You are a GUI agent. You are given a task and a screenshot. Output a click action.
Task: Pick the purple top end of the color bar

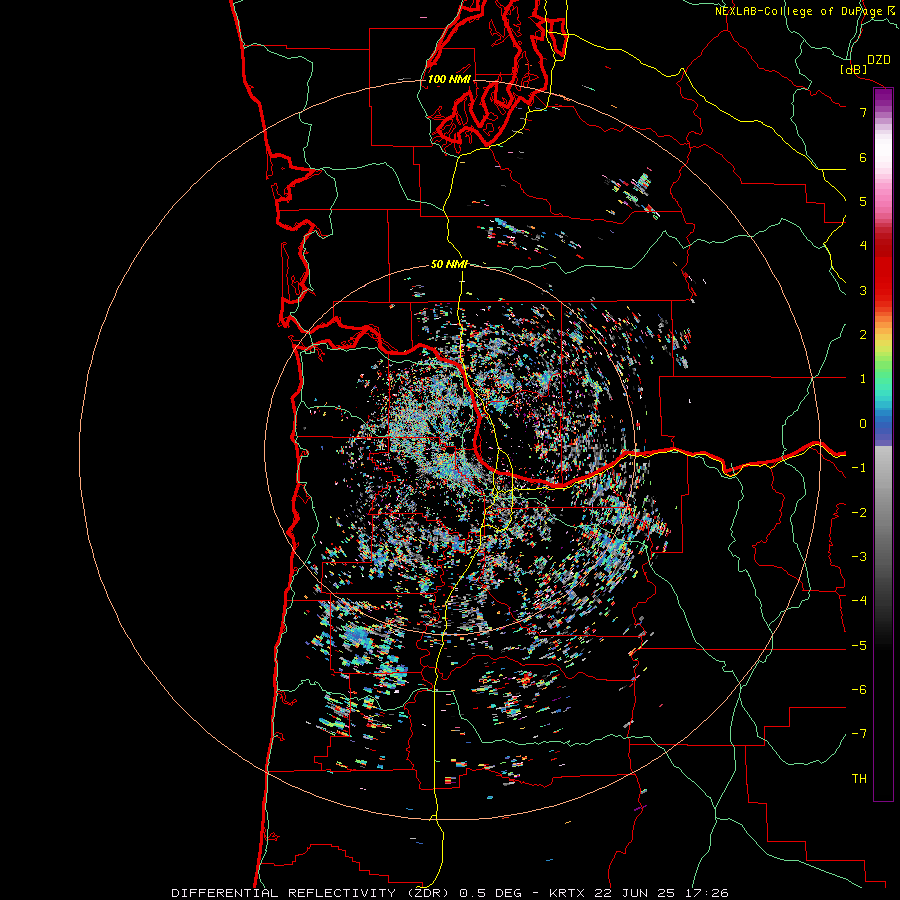tap(883, 96)
